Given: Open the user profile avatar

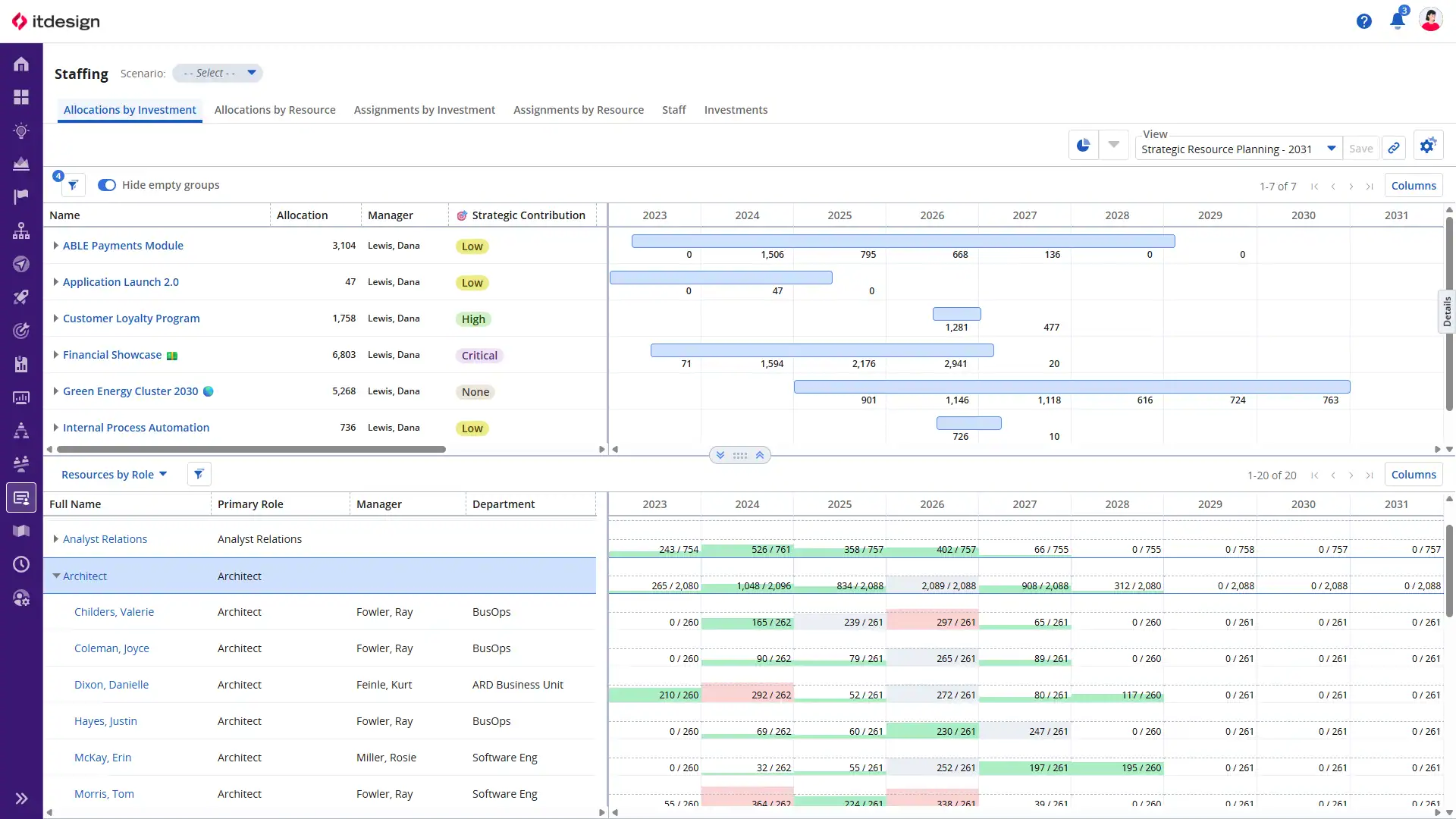Looking at the screenshot, I should click(x=1431, y=20).
